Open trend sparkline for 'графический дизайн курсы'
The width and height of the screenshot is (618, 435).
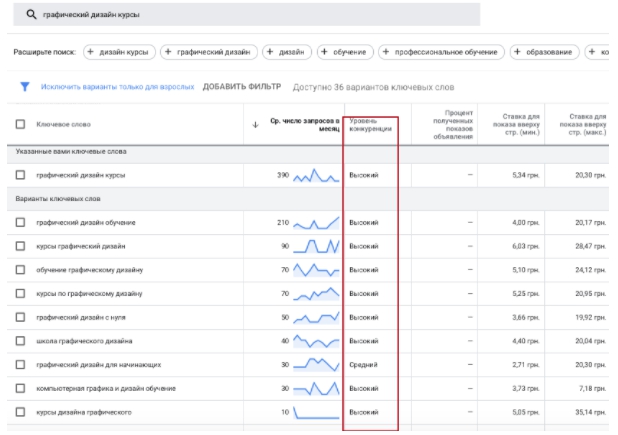coord(316,175)
